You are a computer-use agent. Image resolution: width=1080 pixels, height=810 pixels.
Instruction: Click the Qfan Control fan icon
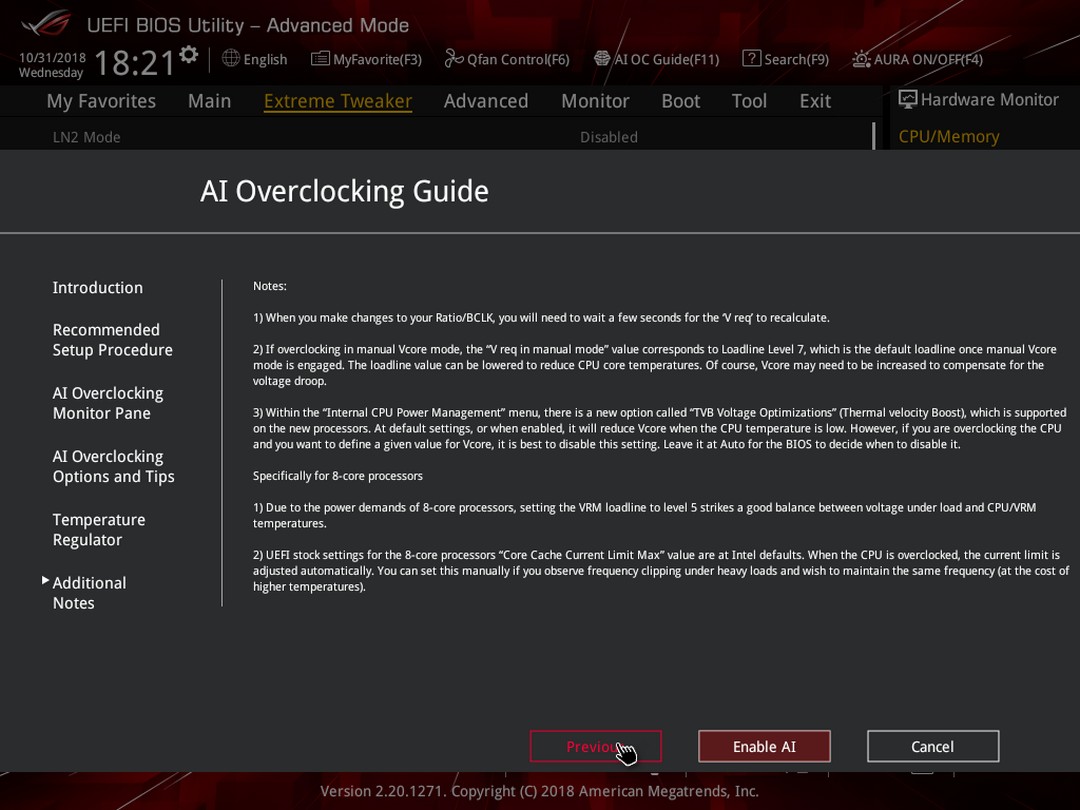(453, 59)
